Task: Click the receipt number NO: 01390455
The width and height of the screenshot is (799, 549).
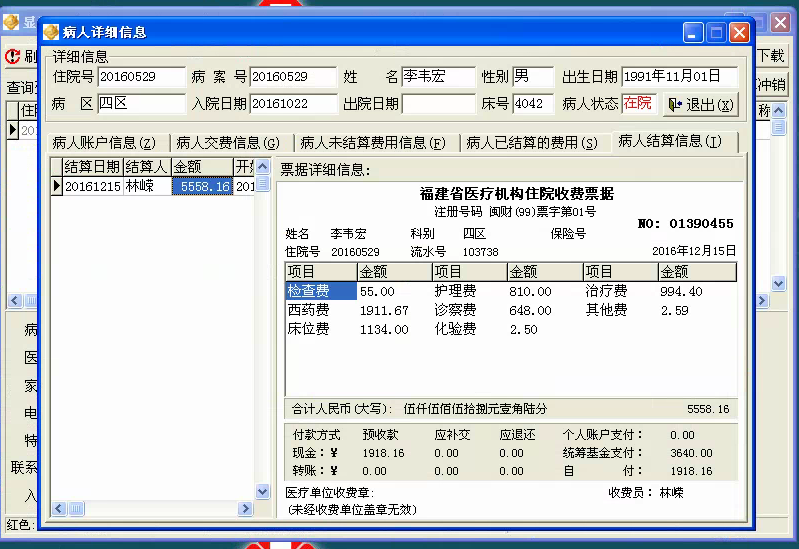Action: 685,224
